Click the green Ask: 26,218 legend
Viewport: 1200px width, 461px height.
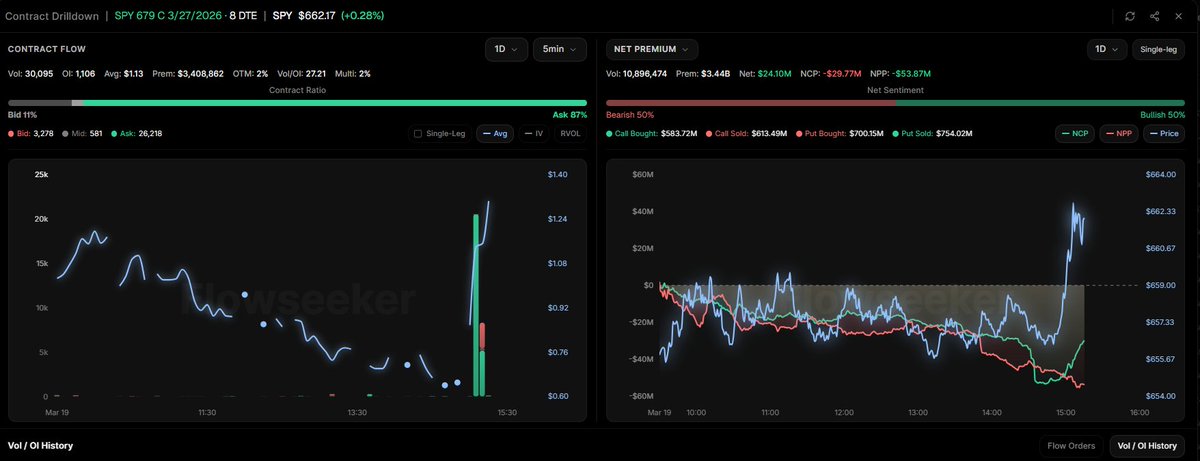138,133
